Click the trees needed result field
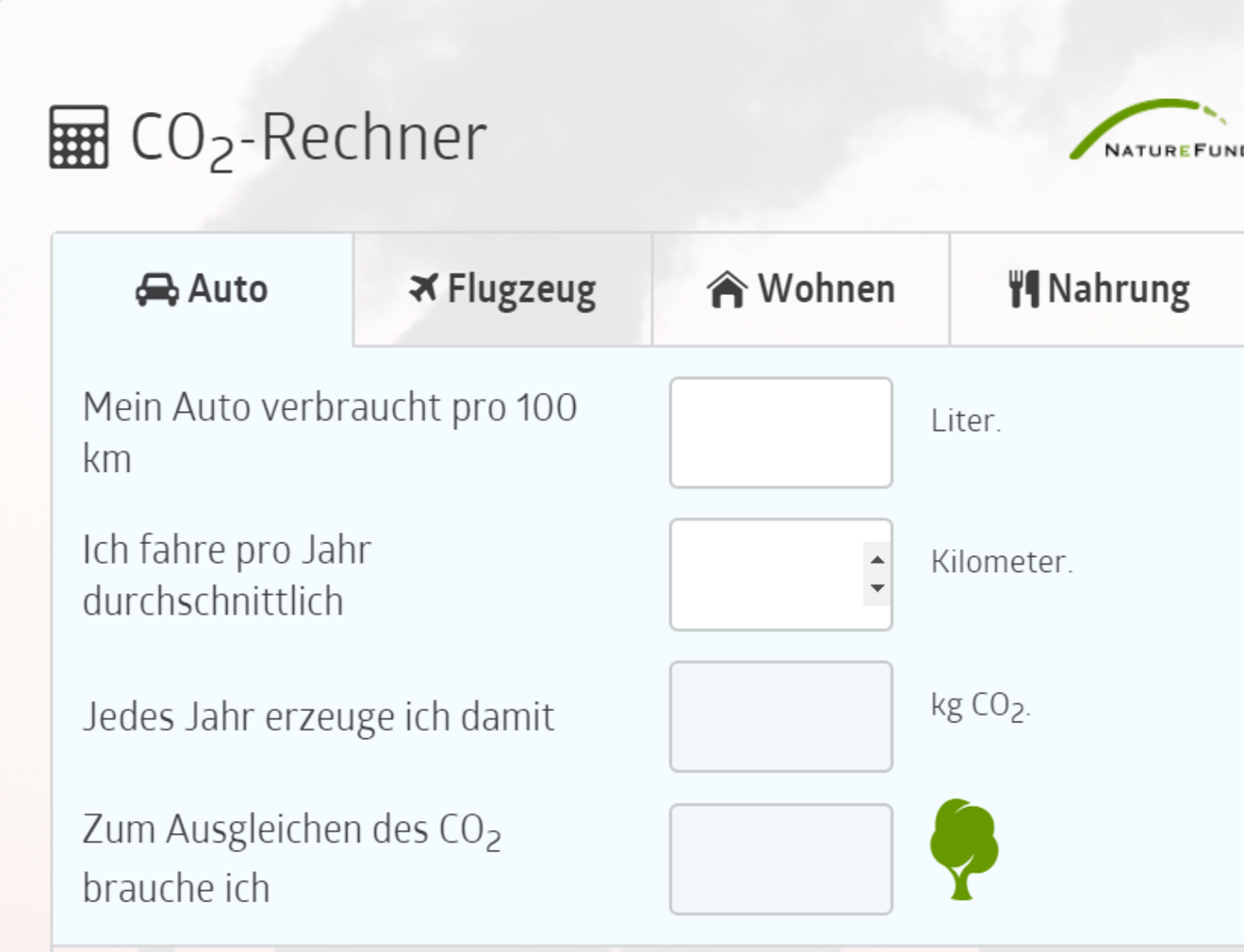This screenshot has height=952, width=1244. [x=780, y=859]
